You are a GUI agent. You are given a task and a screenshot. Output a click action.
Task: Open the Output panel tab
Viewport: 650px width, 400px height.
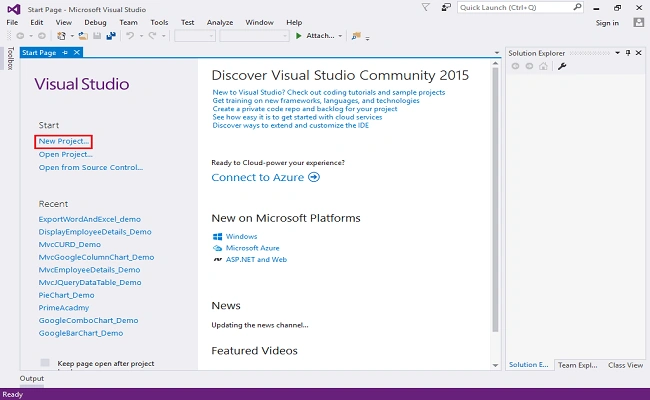click(32, 378)
